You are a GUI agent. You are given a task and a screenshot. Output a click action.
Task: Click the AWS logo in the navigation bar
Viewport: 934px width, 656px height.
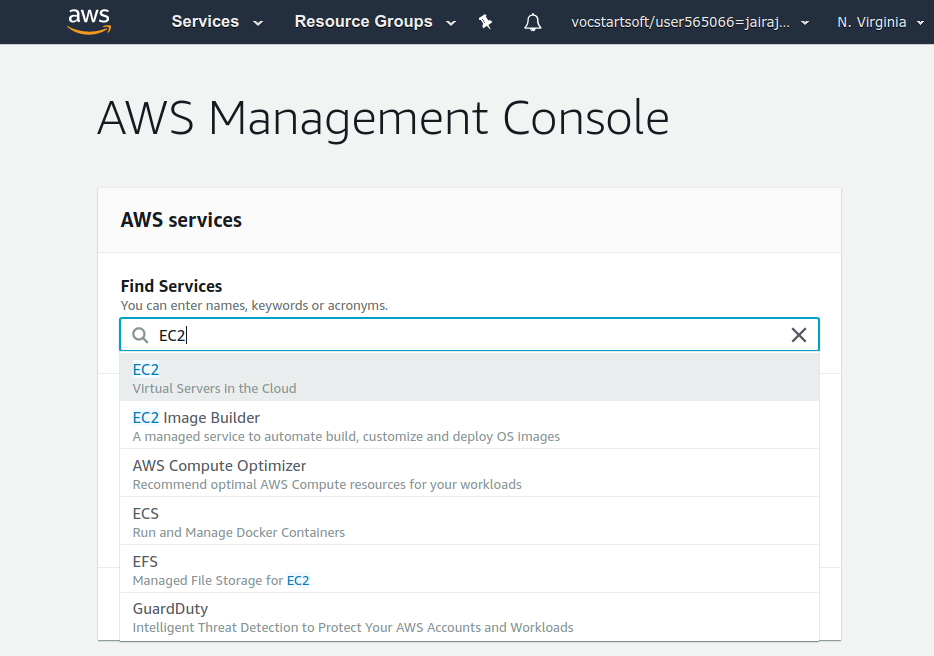click(88, 21)
